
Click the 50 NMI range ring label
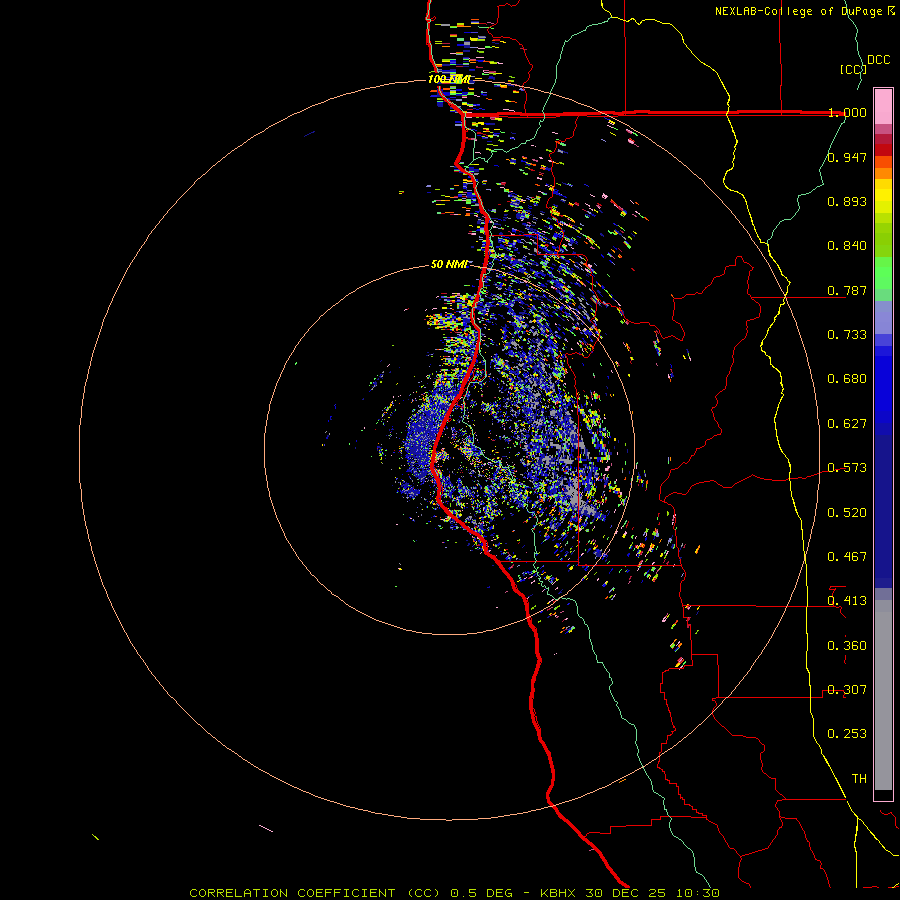[x=449, y=264]
